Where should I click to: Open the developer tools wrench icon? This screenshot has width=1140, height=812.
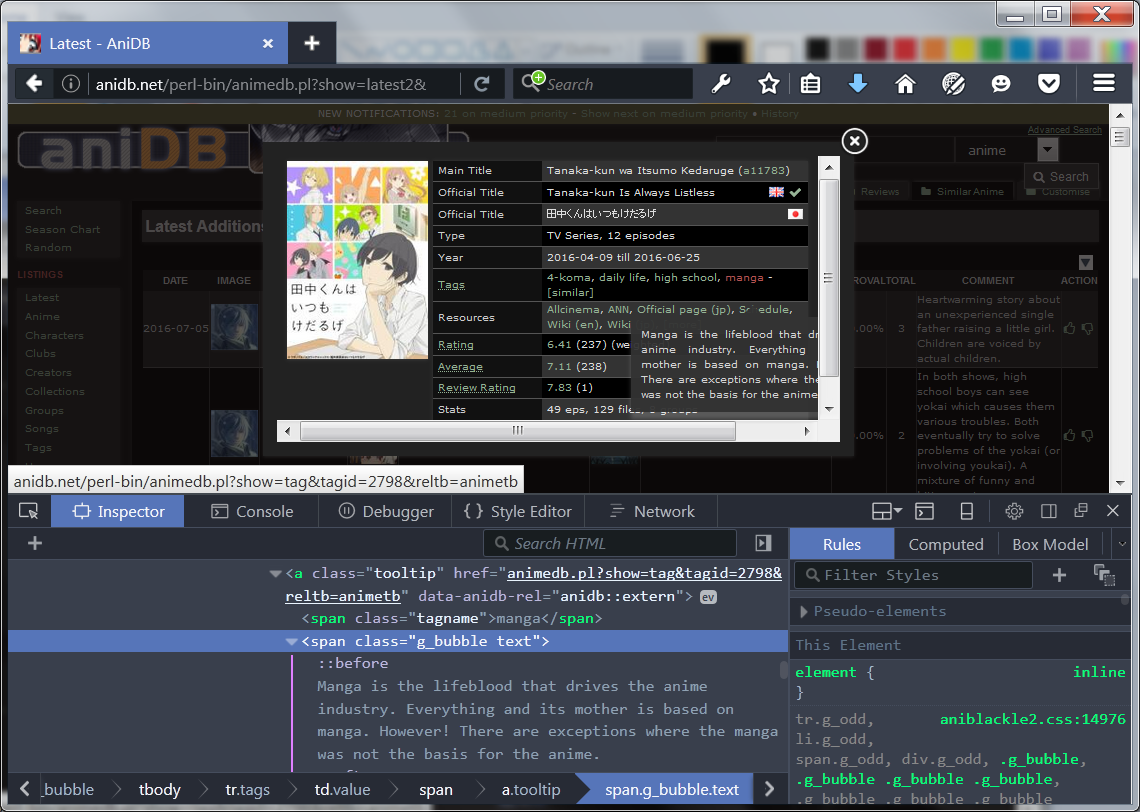point(721,84)
